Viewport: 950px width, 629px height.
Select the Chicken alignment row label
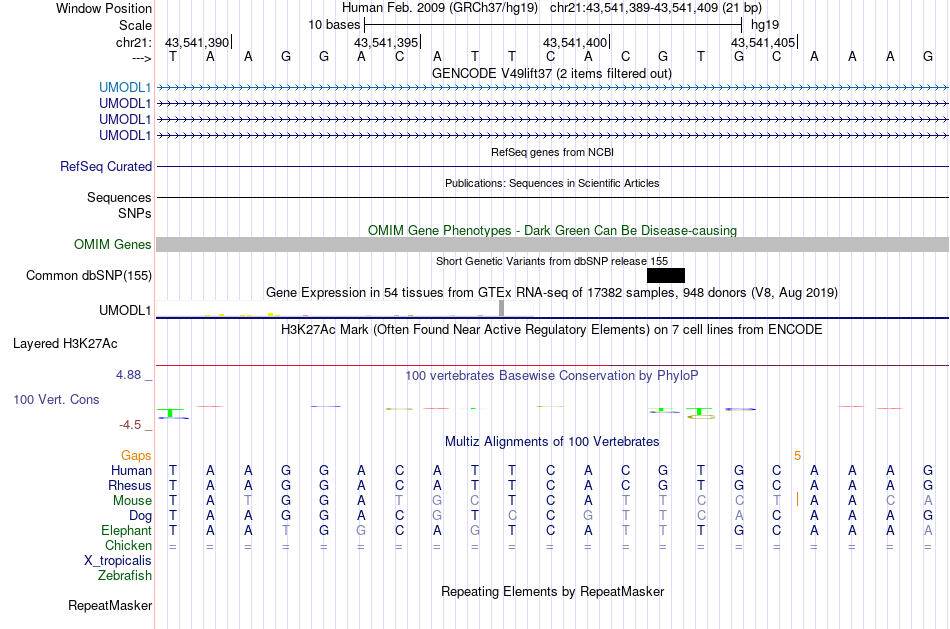click(x=128, y=545)
